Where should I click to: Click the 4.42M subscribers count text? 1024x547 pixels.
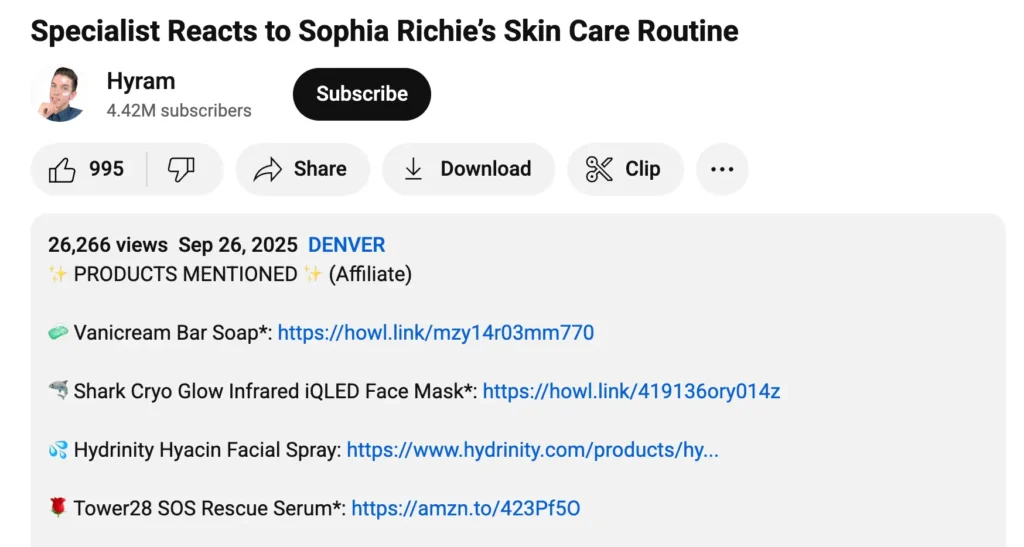coord(179,111)
